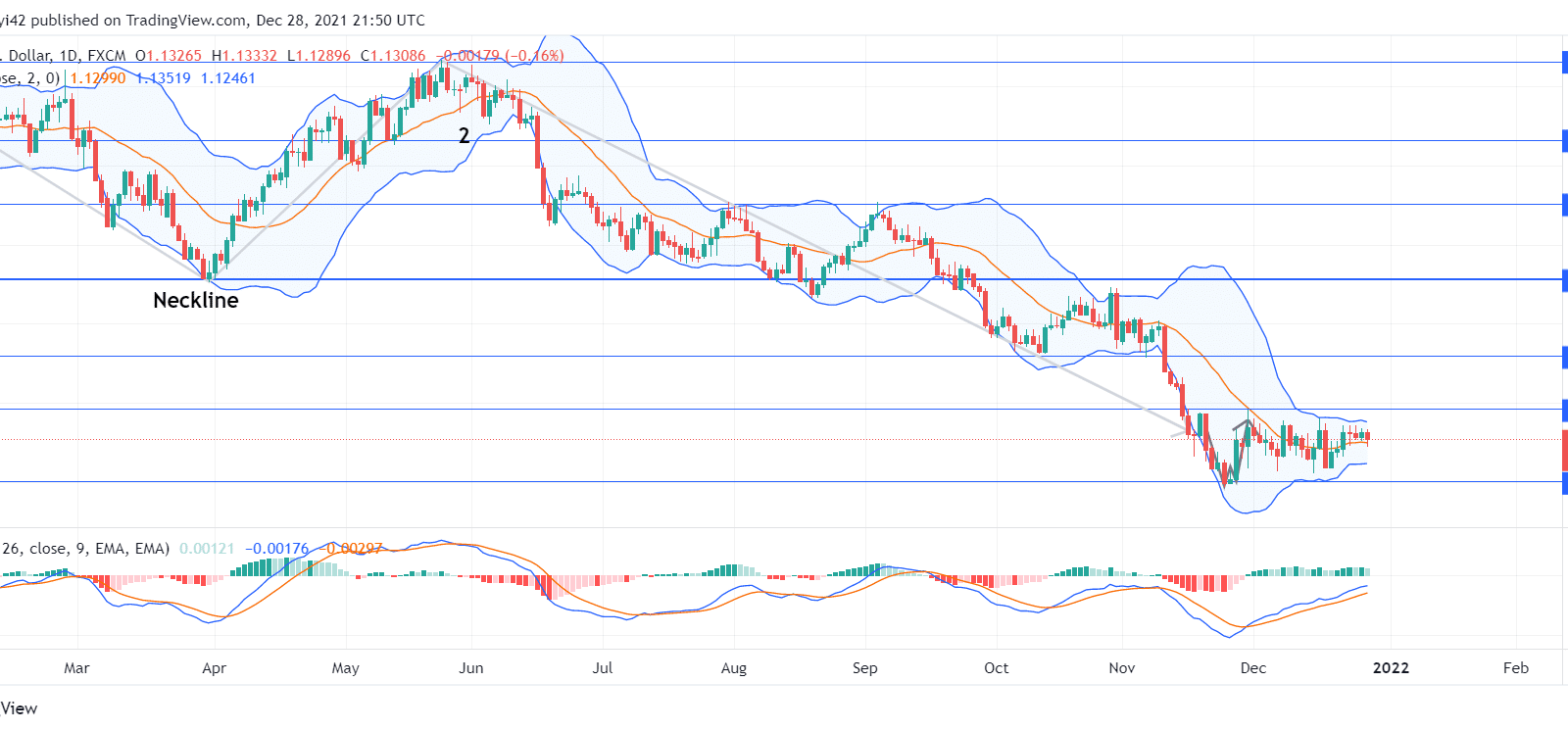The image size is (1568, 731).
Task: Click the 'Sep' label on the time axis
Action: click(x=865, y=668)
